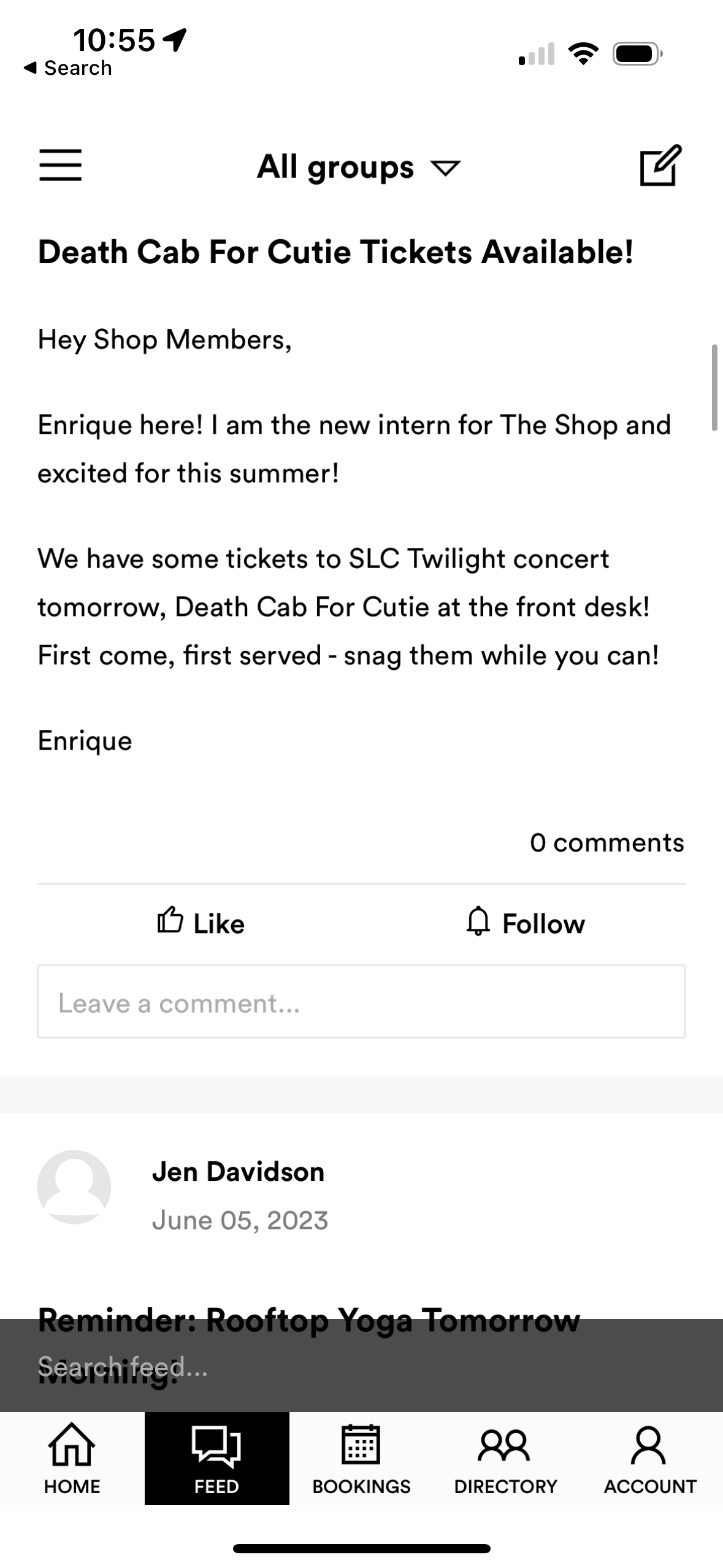This screenshot has width=723, height=1568.
Task: Follow the ticket post with bell
Action: click(525, 923)
